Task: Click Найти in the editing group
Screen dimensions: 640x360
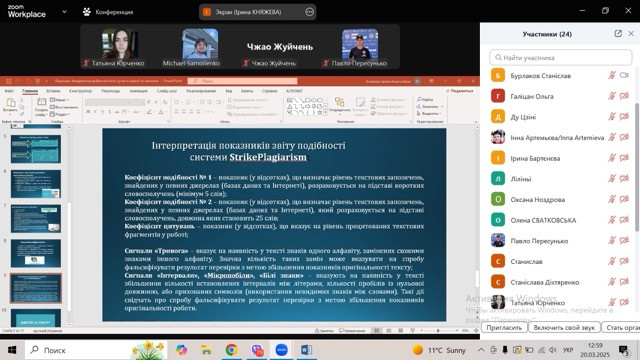Action: point(425,99)
